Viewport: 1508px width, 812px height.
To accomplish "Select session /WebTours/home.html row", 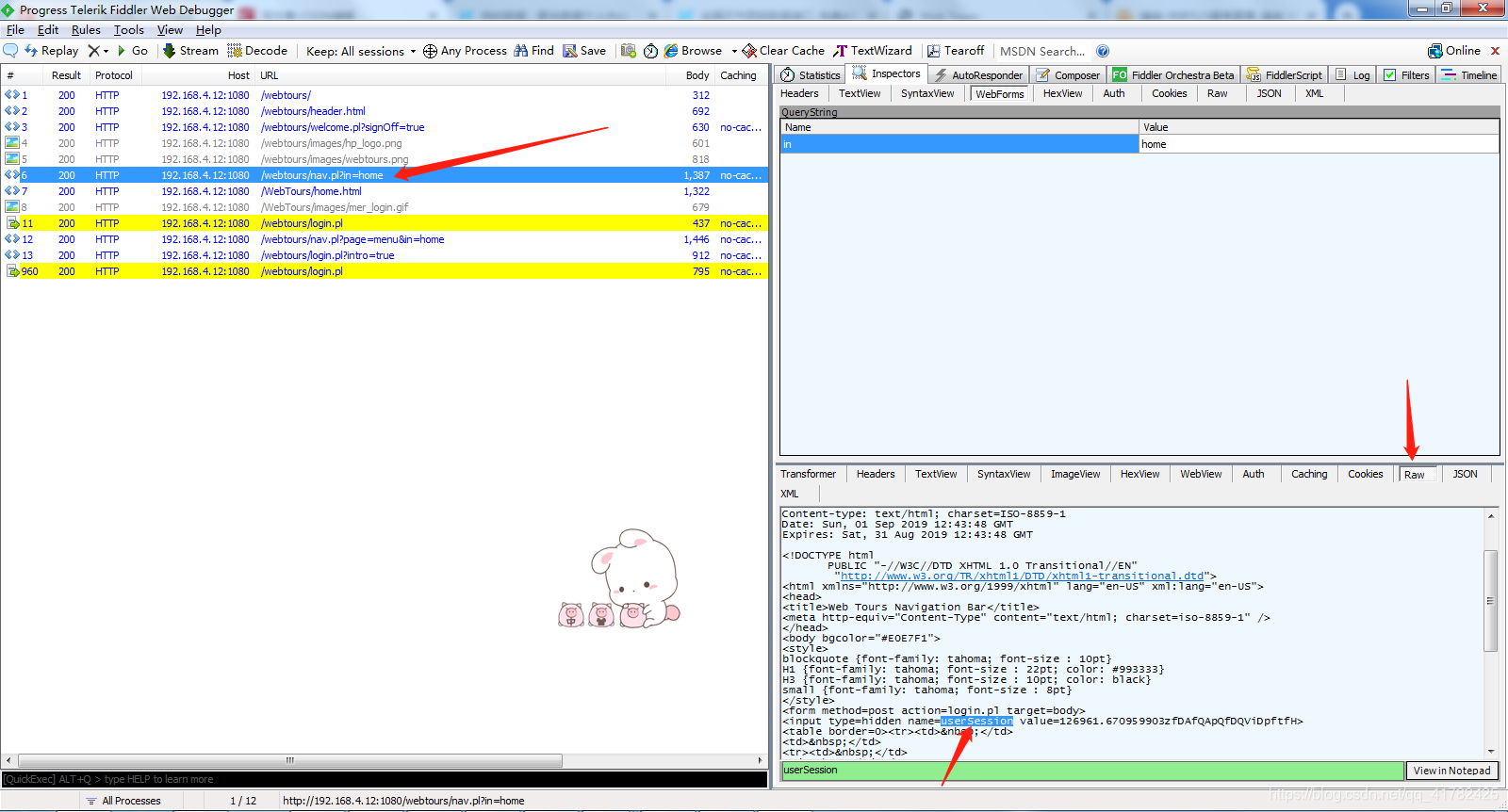I will (385, 191).
